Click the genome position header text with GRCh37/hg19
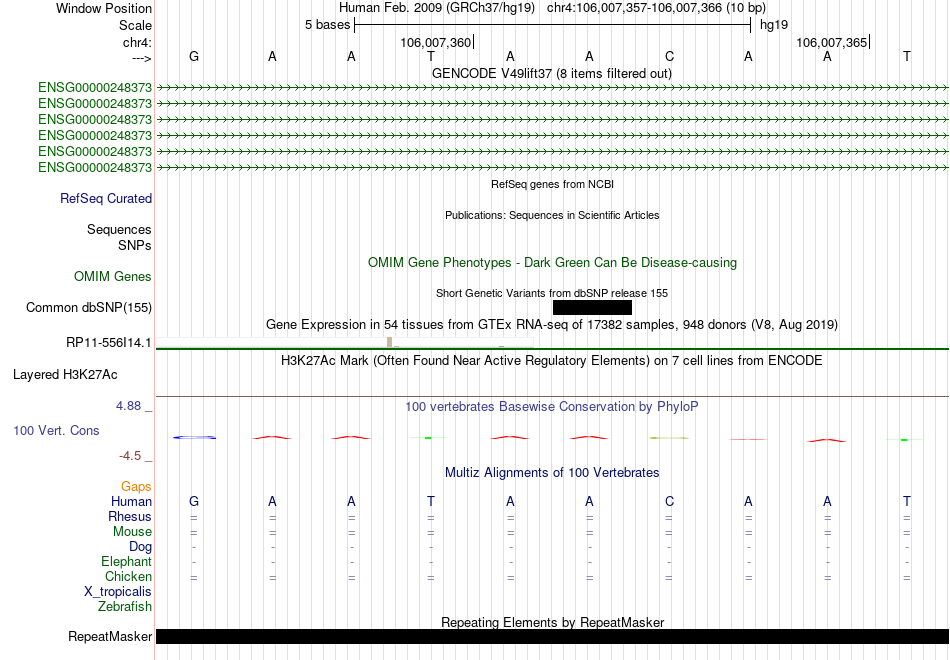Viewport: 950px width, 660px height. click(x=552, y=8)
